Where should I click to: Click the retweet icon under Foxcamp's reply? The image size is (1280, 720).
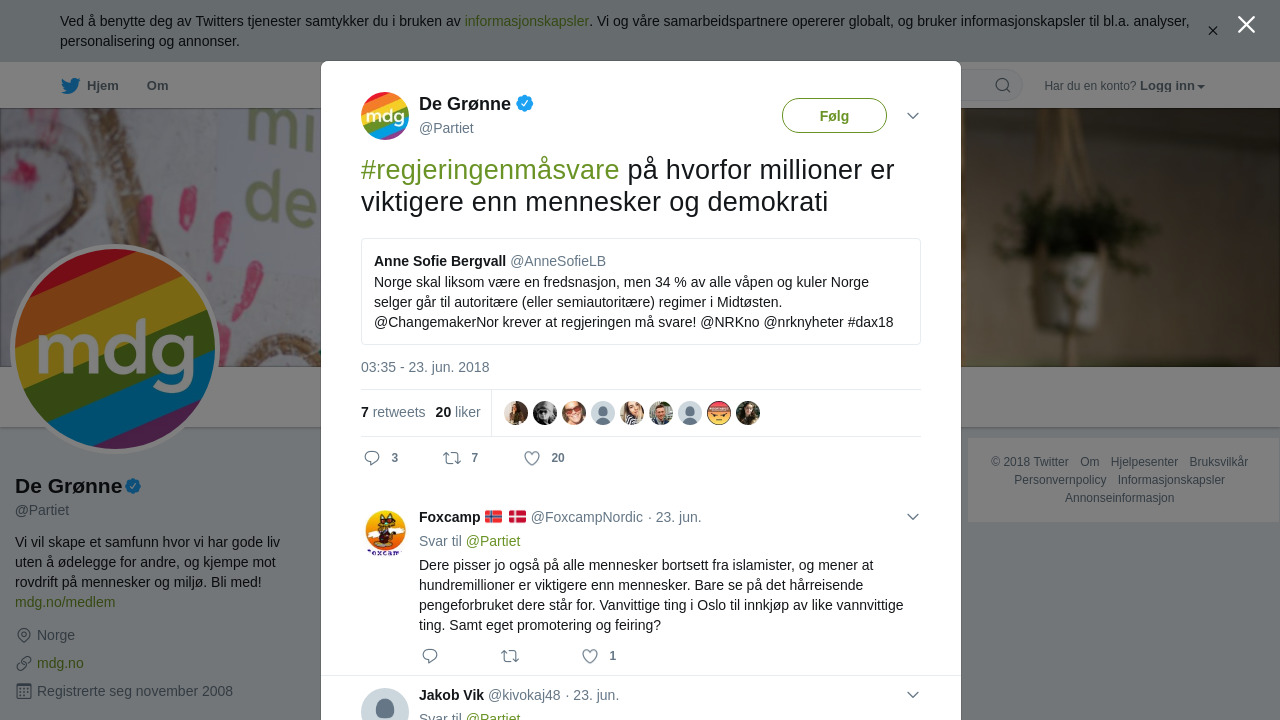tap(510, 656)
